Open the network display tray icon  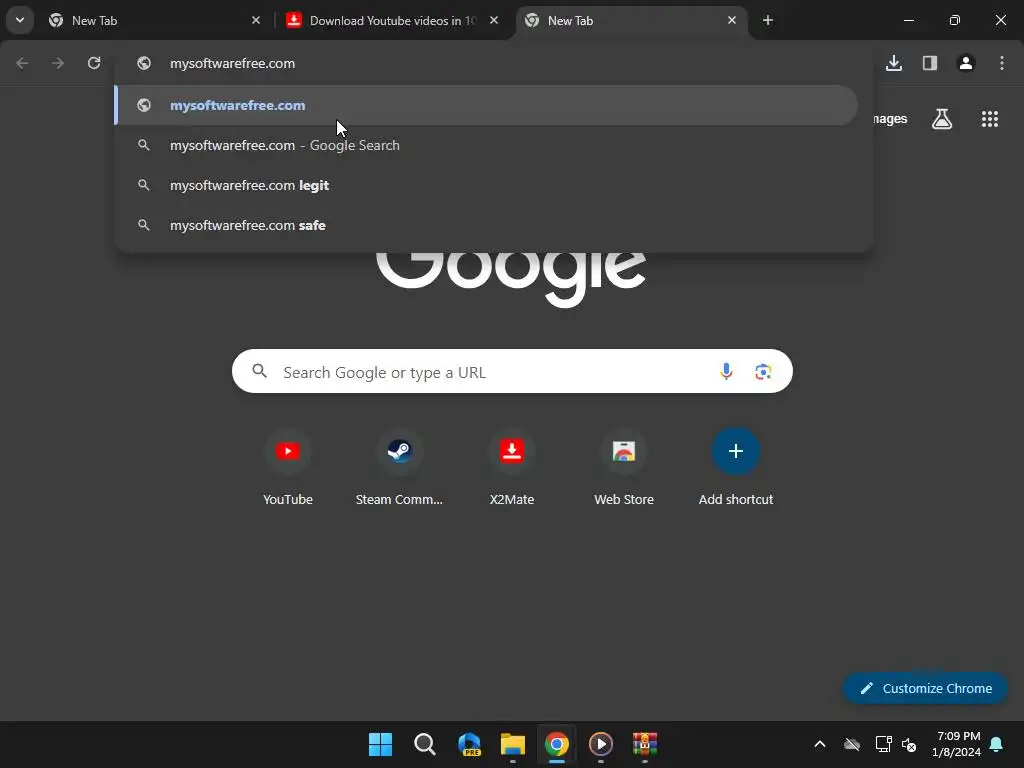tap(883, 744)
